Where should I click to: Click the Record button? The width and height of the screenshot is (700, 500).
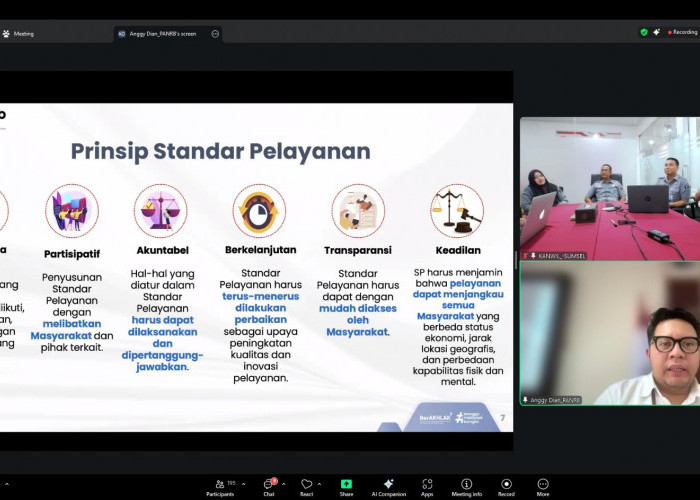[506, 488]
